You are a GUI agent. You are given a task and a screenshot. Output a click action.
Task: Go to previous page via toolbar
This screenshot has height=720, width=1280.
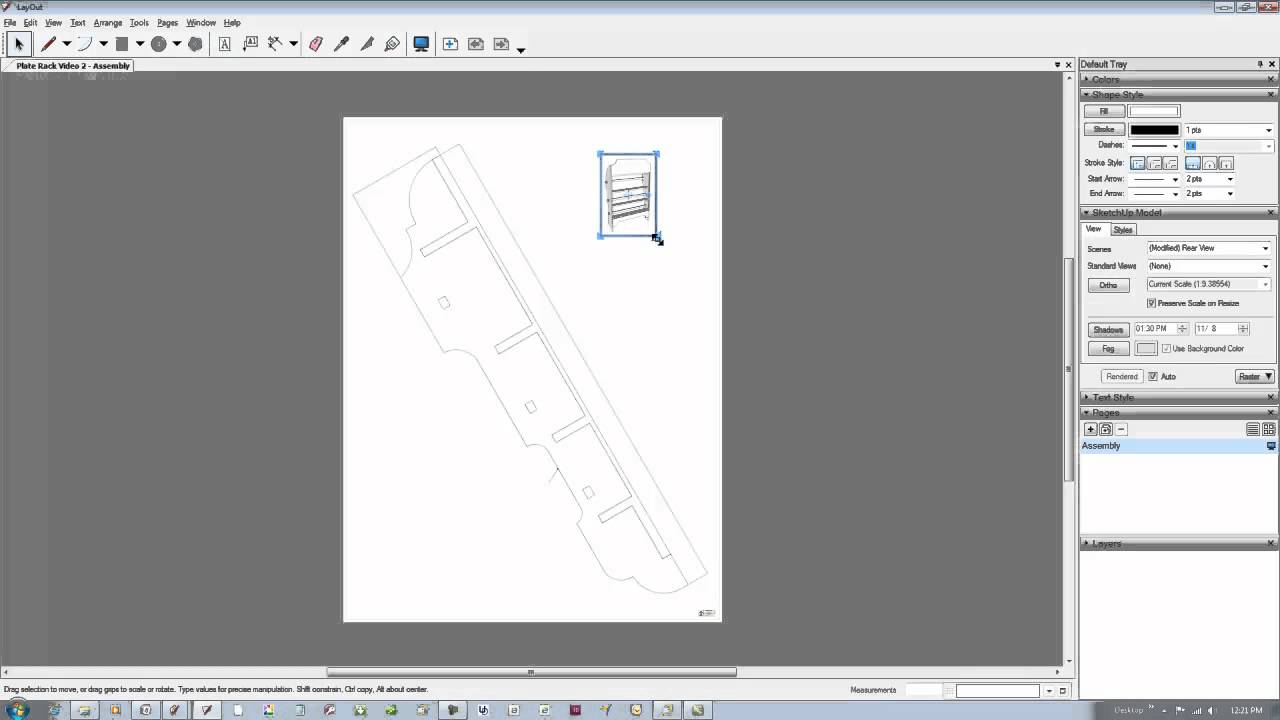[476, 44]
